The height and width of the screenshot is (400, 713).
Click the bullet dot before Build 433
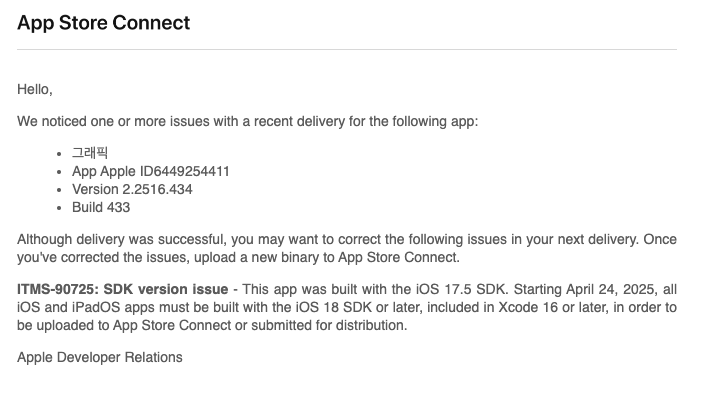[59, 208]
